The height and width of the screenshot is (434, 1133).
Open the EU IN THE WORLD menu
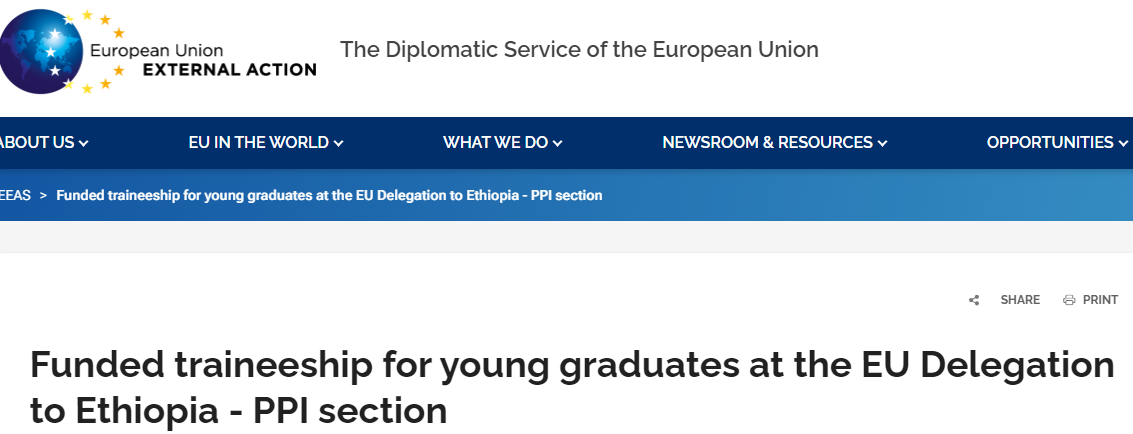click(x=258, y=143)
